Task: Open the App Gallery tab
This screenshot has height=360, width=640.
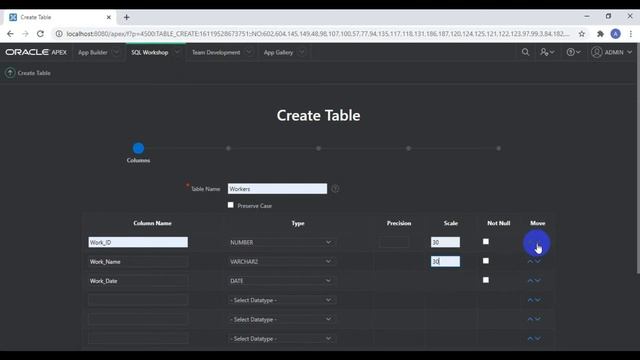Action: tap(278, 52)
